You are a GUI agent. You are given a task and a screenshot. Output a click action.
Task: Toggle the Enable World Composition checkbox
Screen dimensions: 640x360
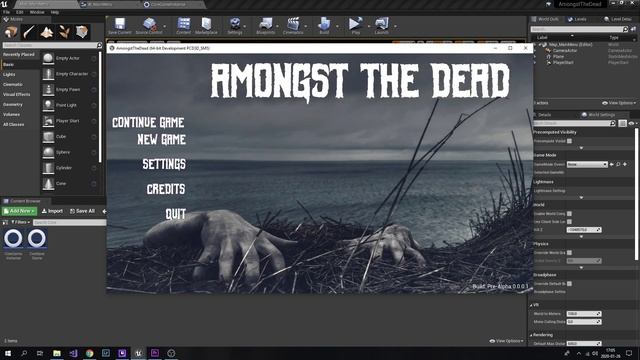(569, 213)
